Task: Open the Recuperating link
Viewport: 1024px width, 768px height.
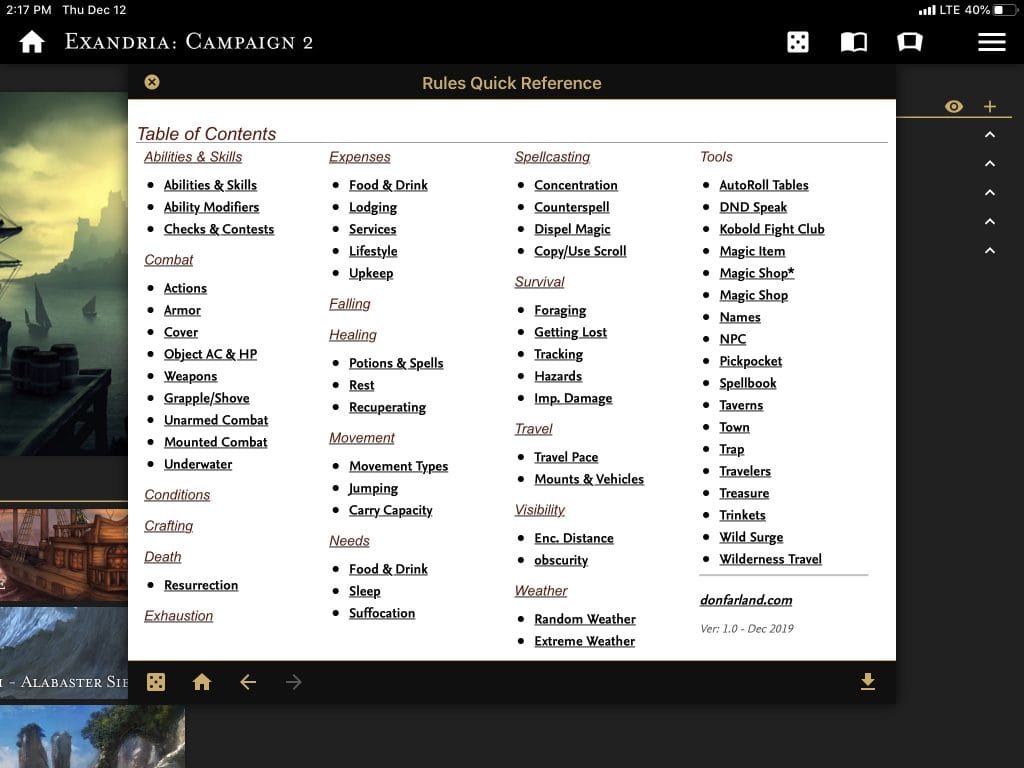Action: tap(387, 407)
